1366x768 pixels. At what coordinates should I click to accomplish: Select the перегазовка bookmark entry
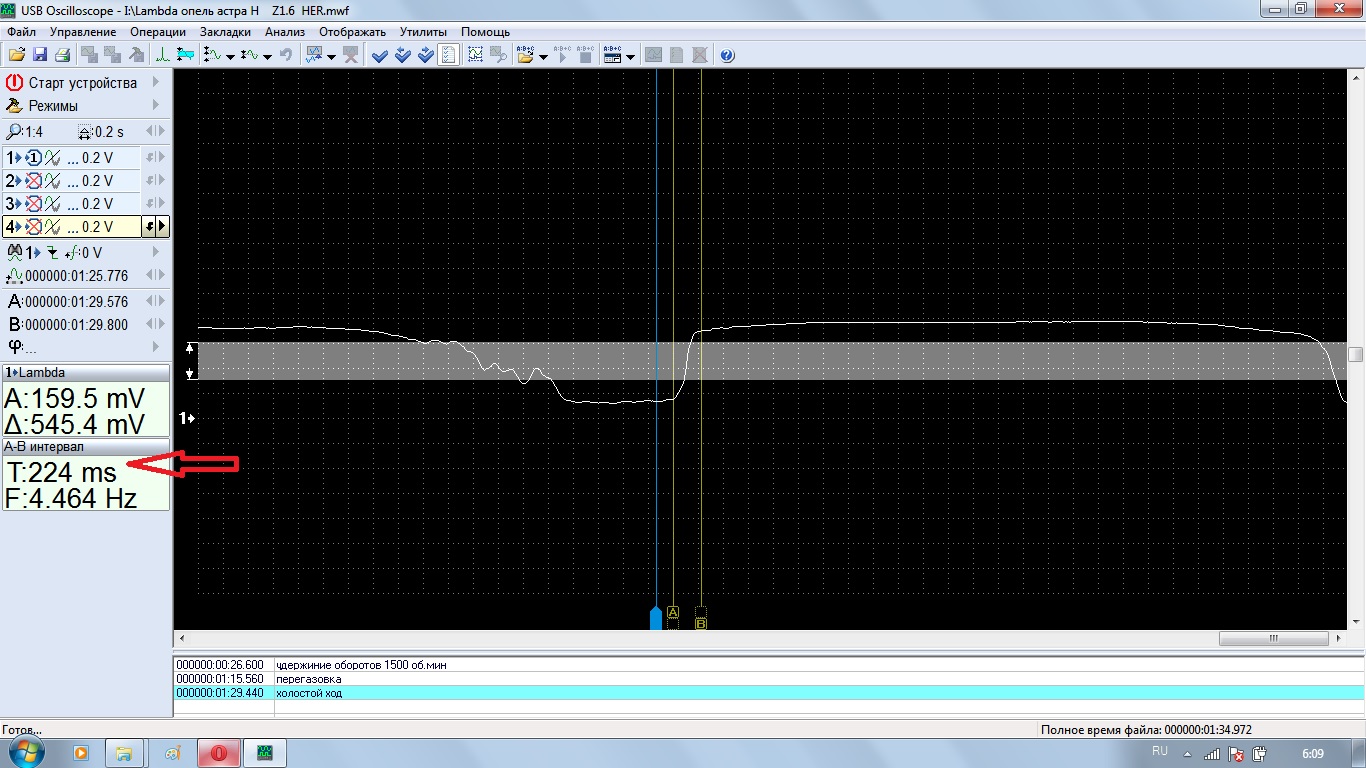tap(308, 679)
